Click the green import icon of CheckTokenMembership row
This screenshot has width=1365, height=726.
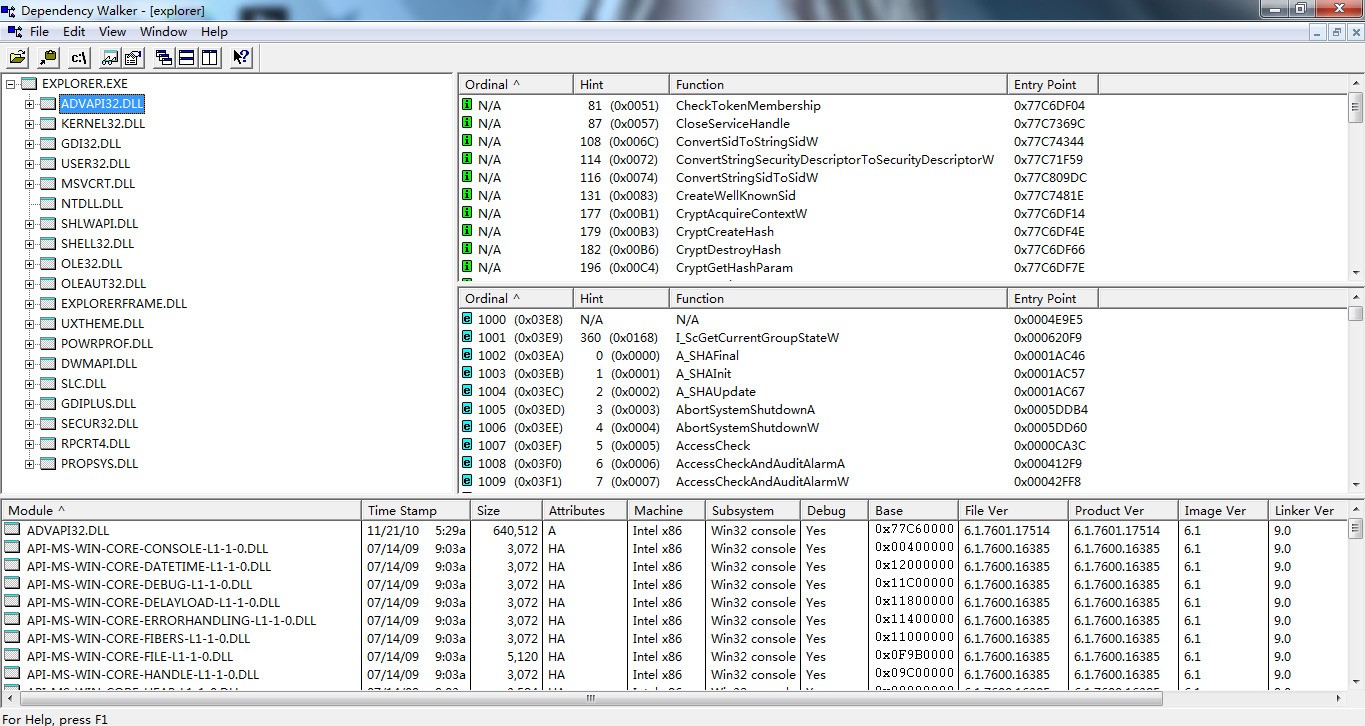[467, 105]
